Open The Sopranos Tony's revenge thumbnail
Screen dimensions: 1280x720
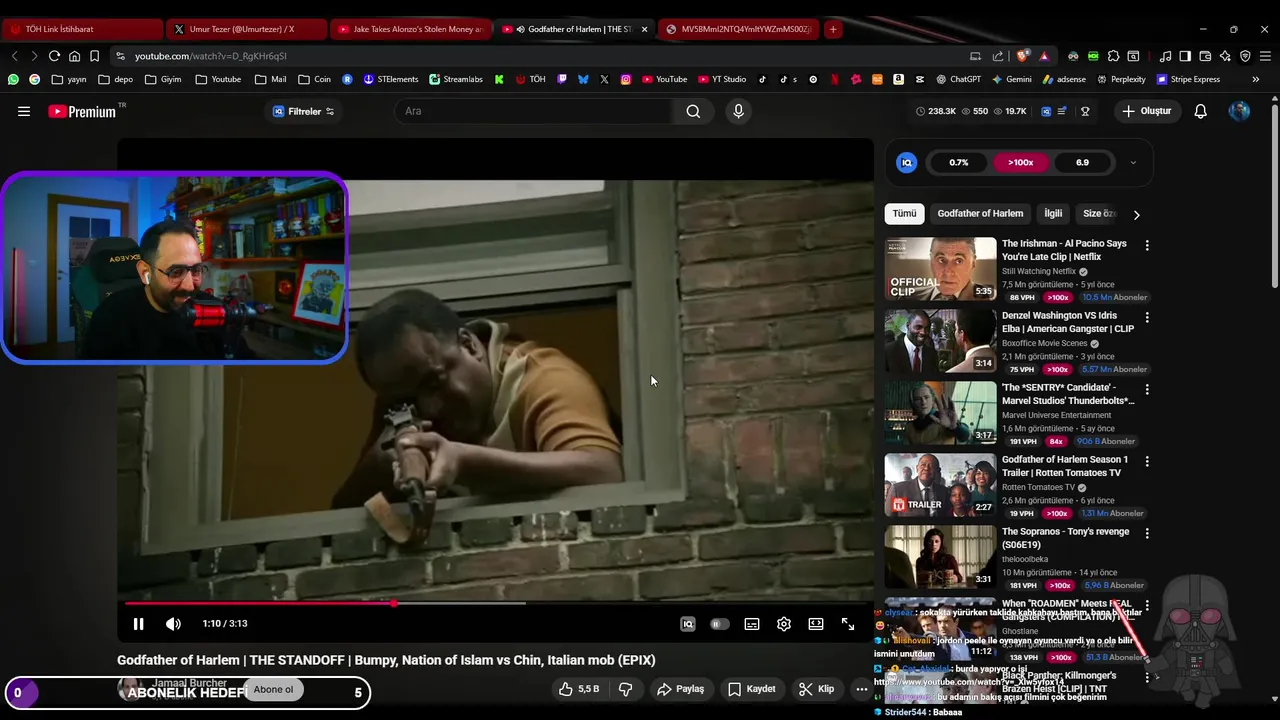click(940, 556)
